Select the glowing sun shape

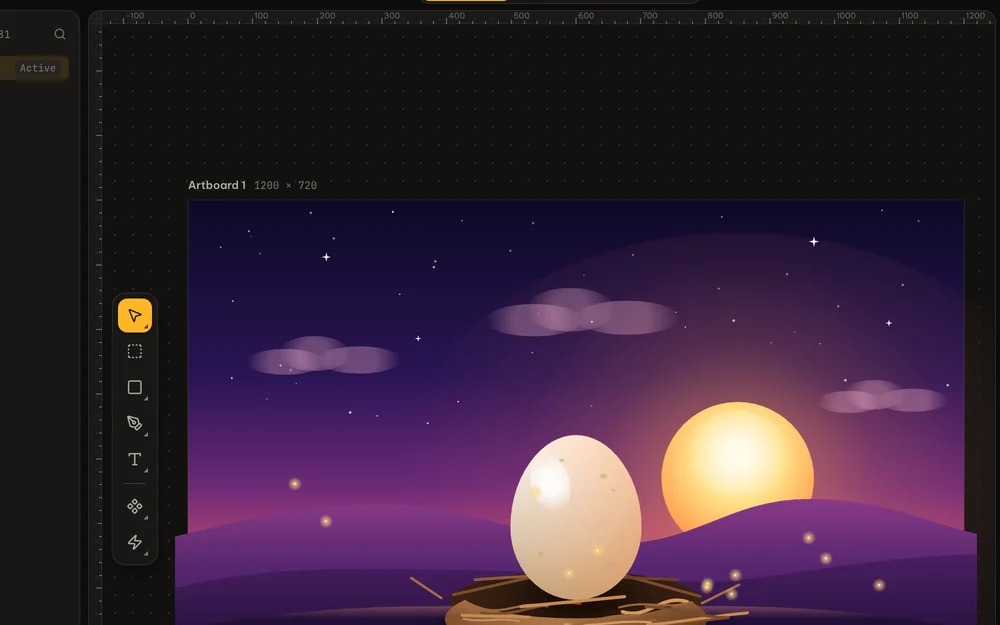[737, 469]
